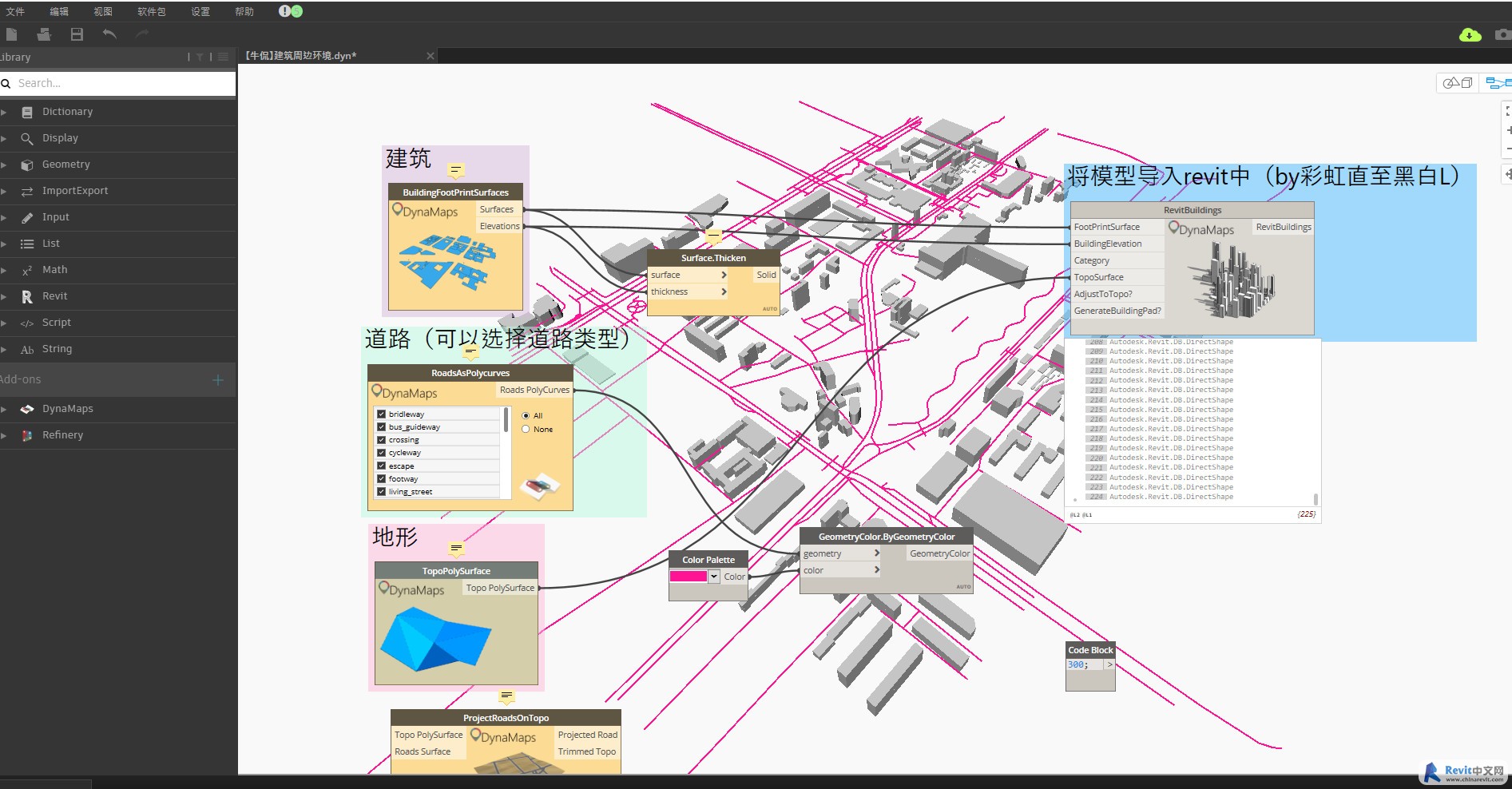Open the 设置 menu

[200, 11]
